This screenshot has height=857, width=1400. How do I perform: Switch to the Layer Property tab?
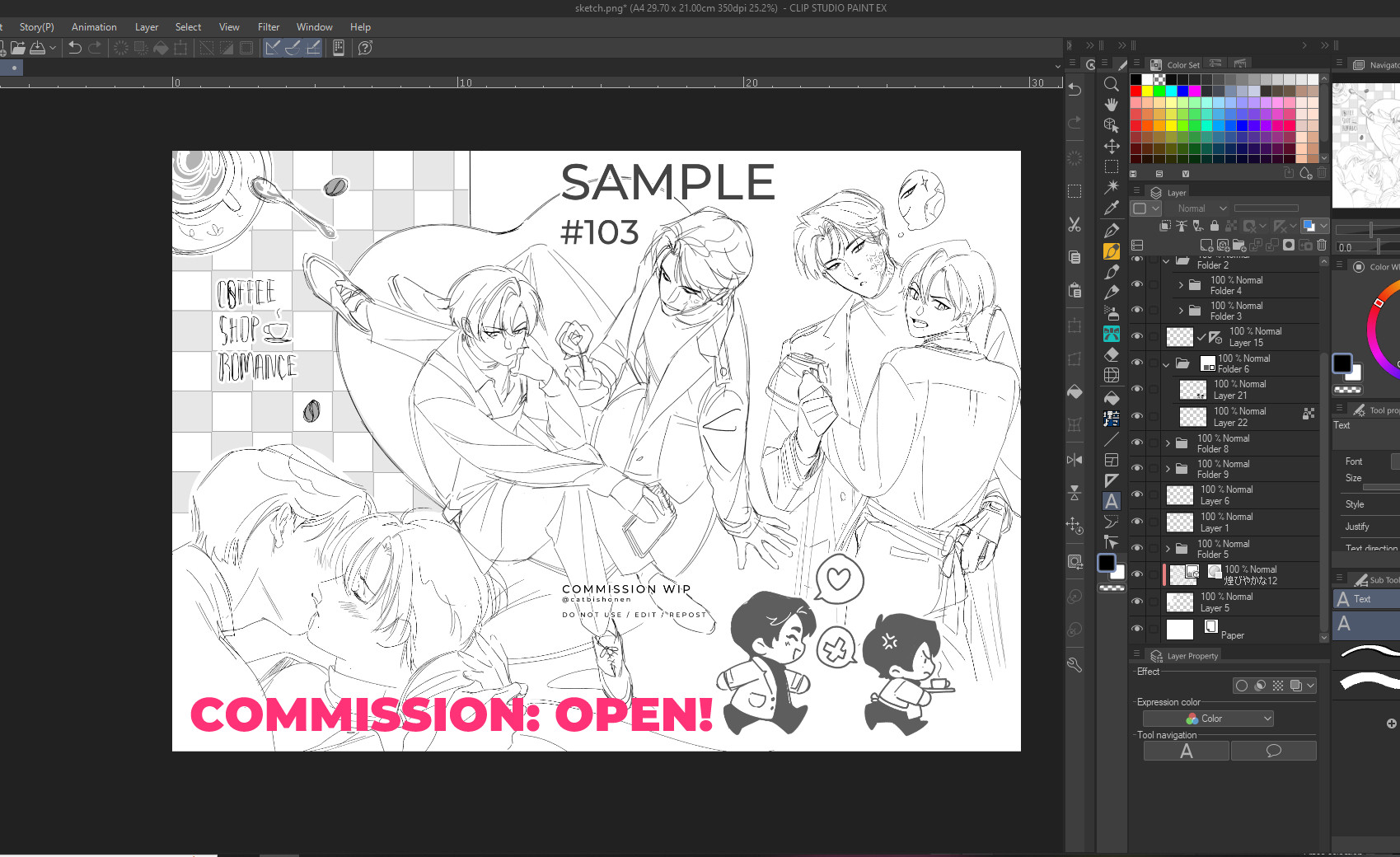[x=1184, y=656]
